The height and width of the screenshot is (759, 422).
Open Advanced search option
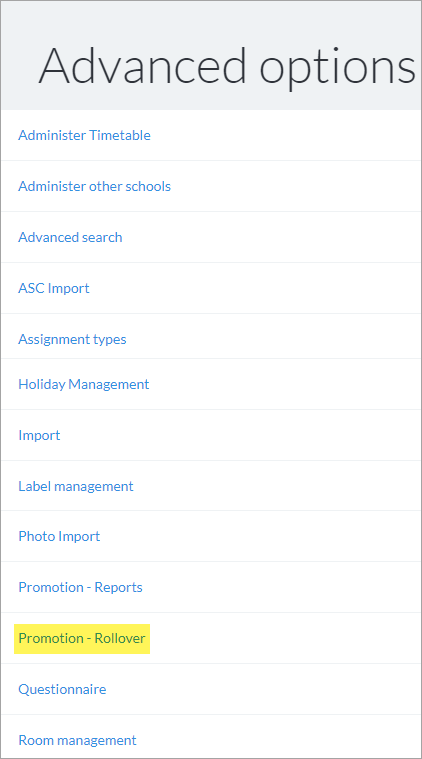70,237
